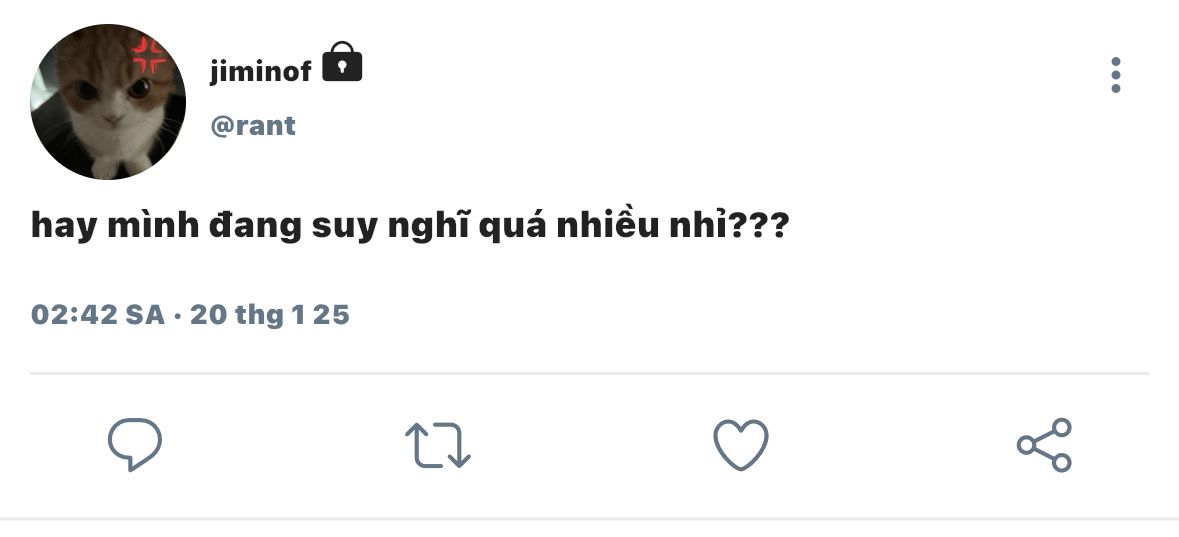Screen dimensions: 1179x537
Task: Click the word 'đang' in the tweet
Action: [x=255, y=226]
